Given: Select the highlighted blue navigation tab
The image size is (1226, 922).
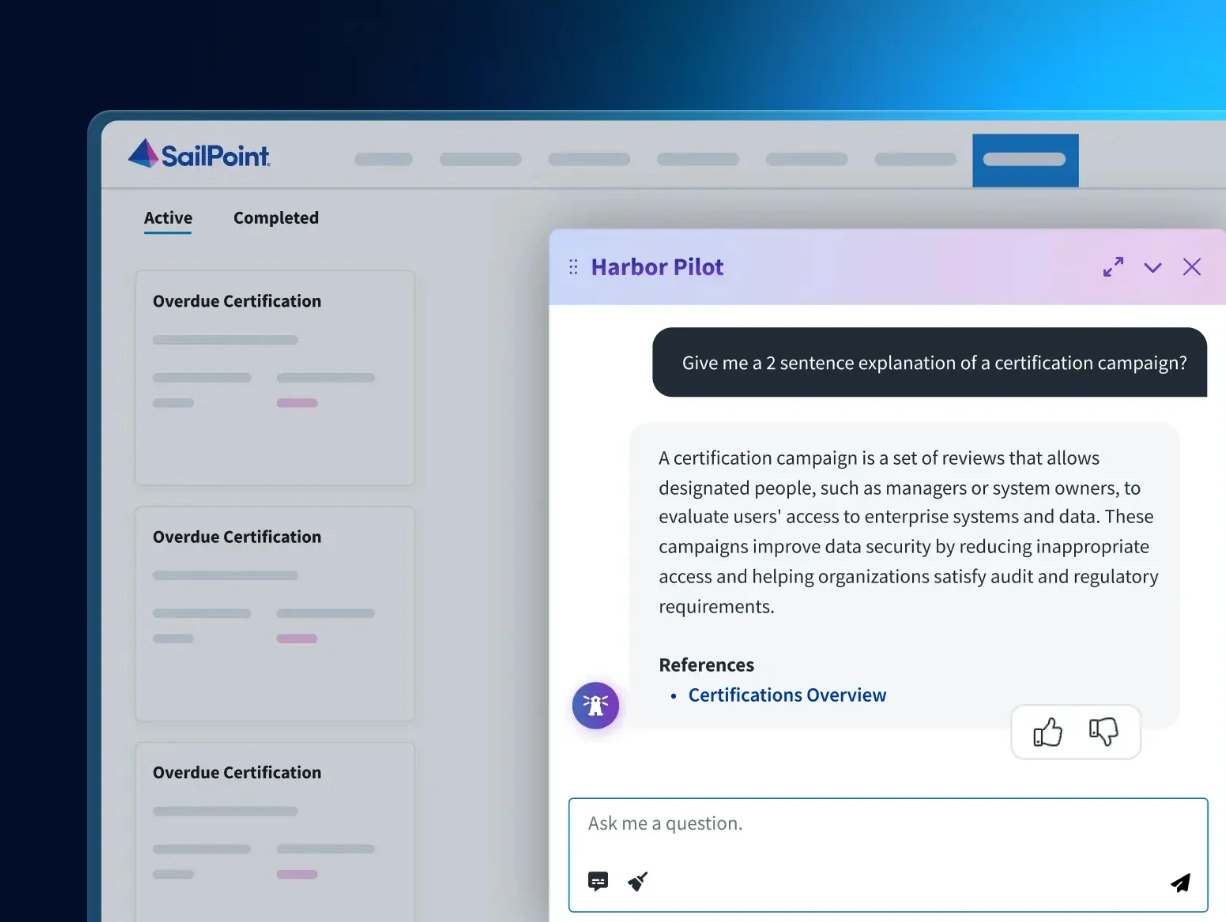Looking at the screenshot, I should 1025,160.
